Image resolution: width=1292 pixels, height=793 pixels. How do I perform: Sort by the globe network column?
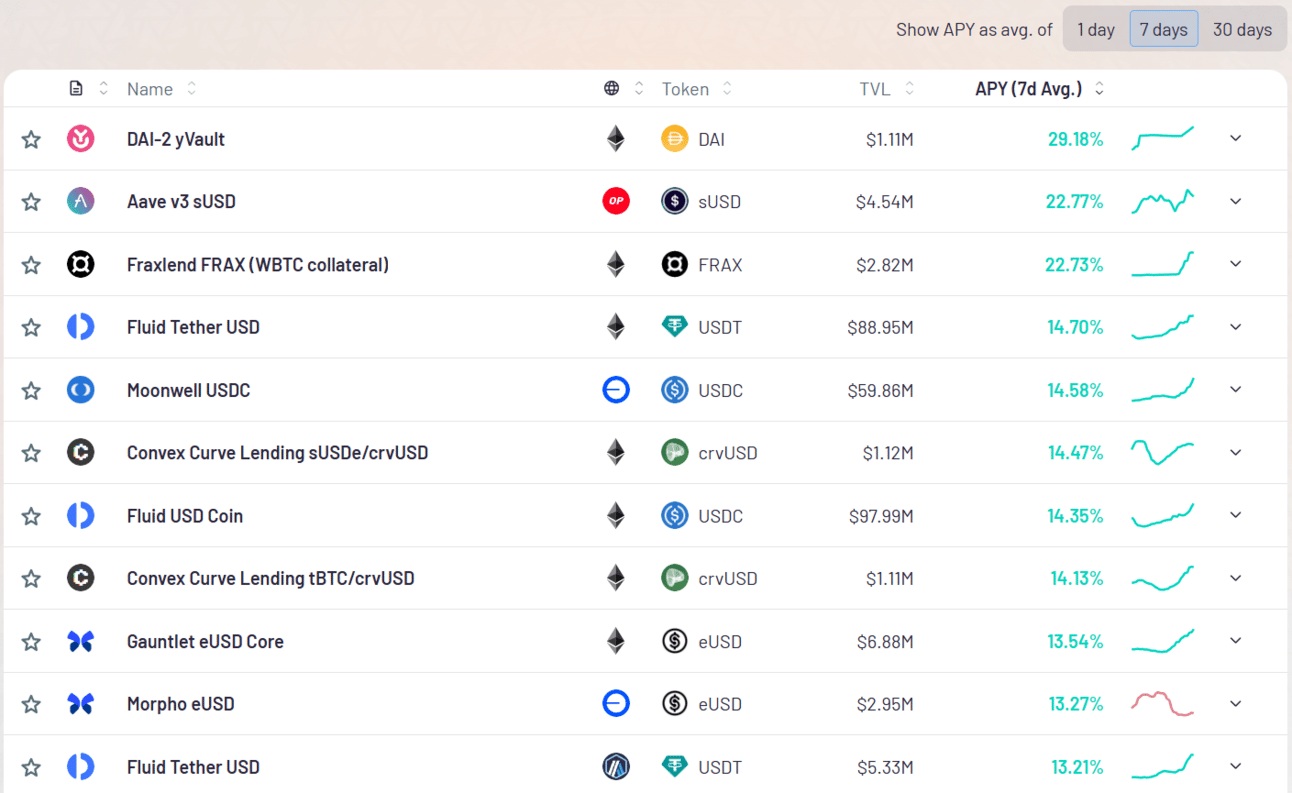(624, 89)
